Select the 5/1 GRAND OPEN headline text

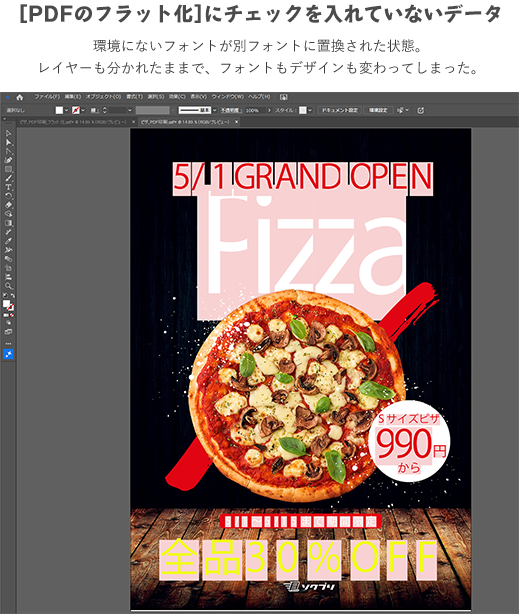(302, 177)
